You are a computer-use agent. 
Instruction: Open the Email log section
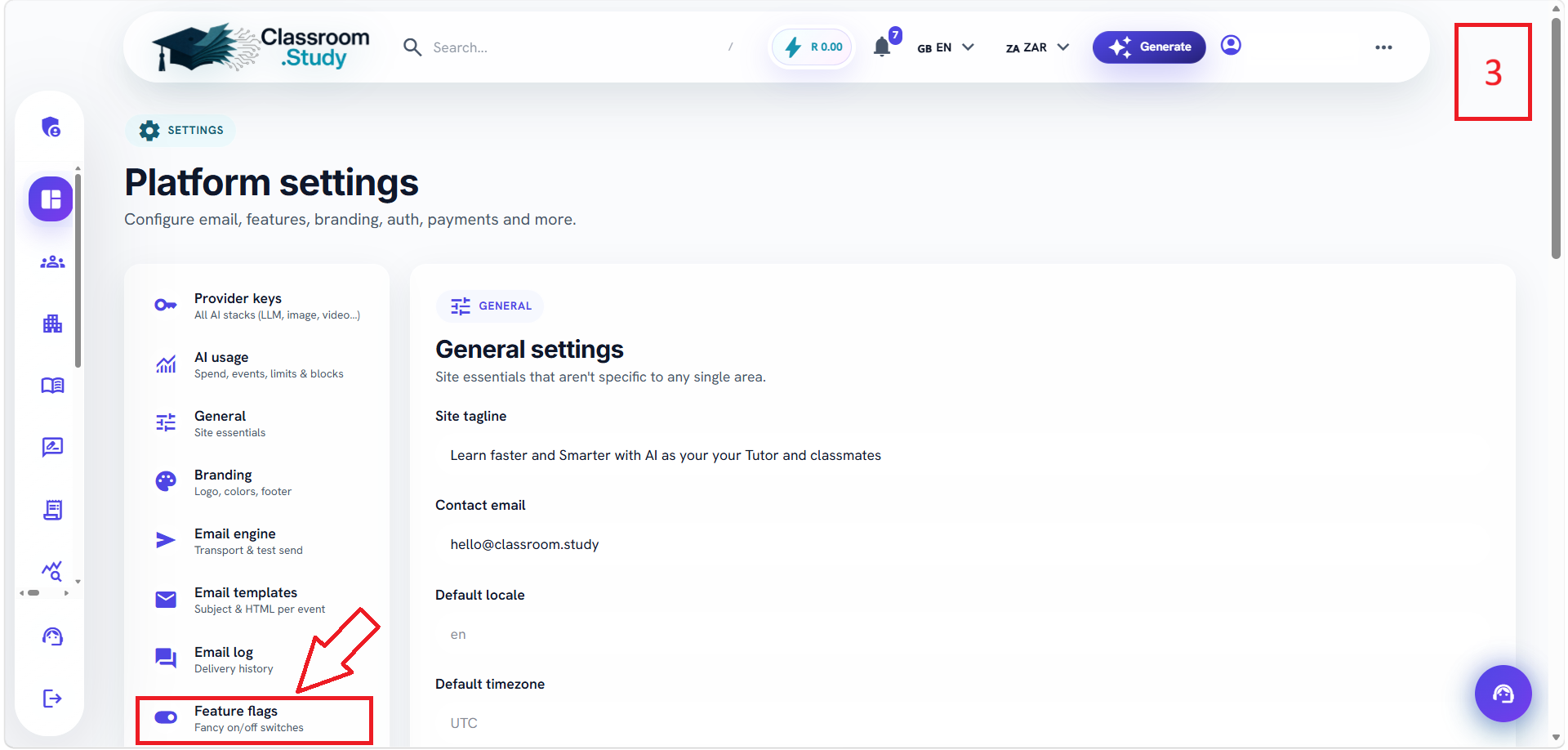[x=257, y=659]
